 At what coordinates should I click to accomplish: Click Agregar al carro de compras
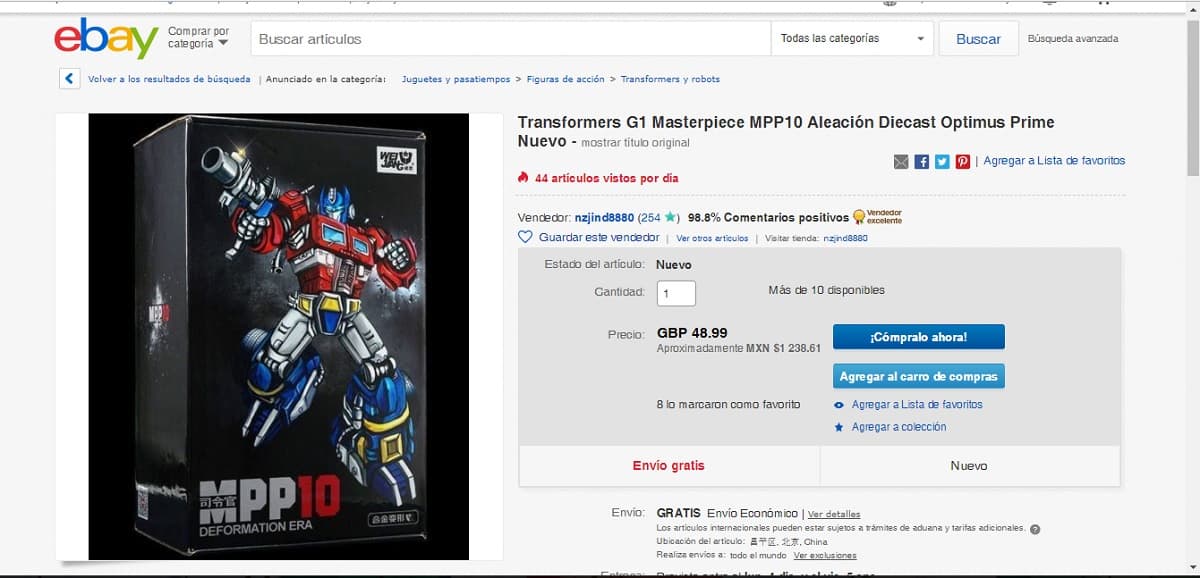coord(918,377)
